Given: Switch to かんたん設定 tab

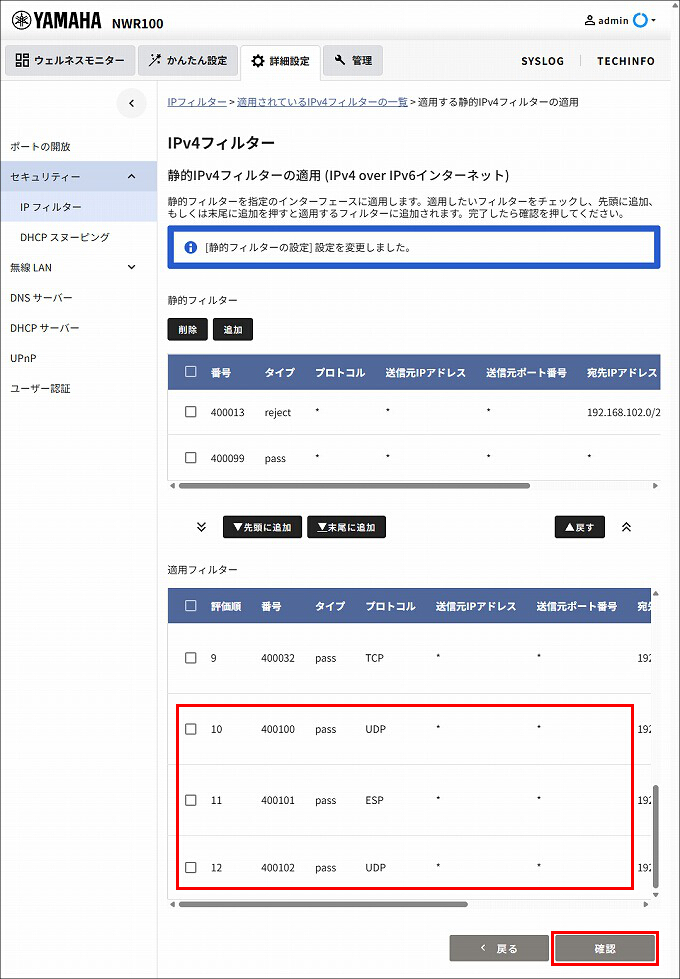Looking at the screenshot, I should click(188, 61).
